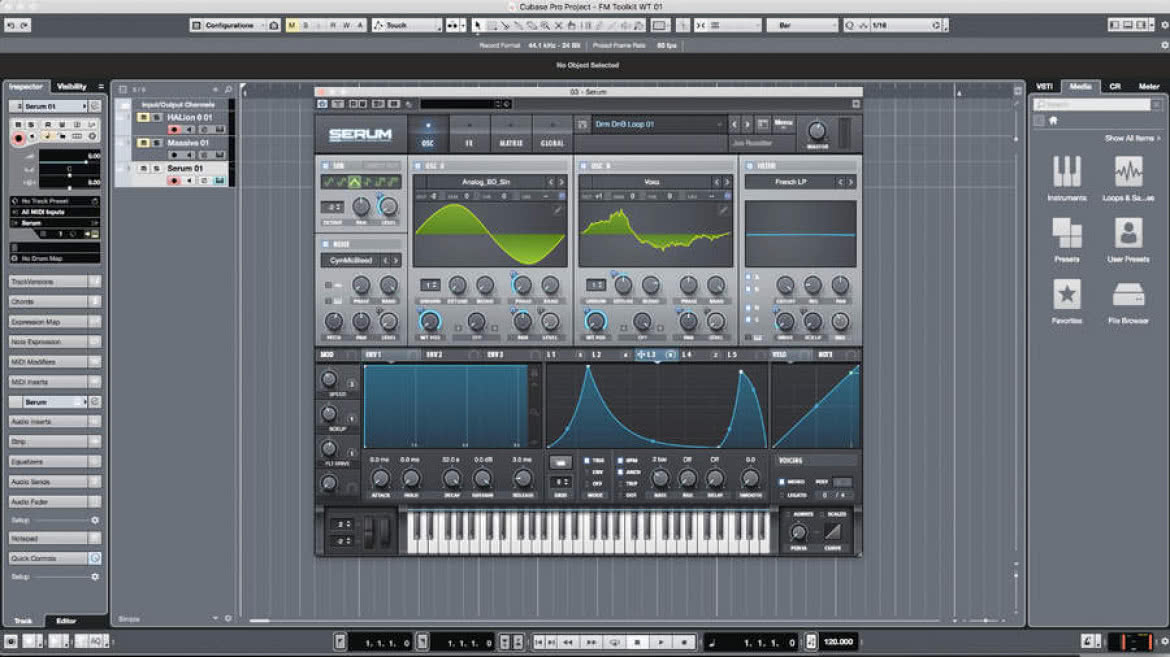This screenshot has width=1170, height=657.
Task: Mute the Serum 01 track
Action: pyautogui.click(x=144, y=169)
